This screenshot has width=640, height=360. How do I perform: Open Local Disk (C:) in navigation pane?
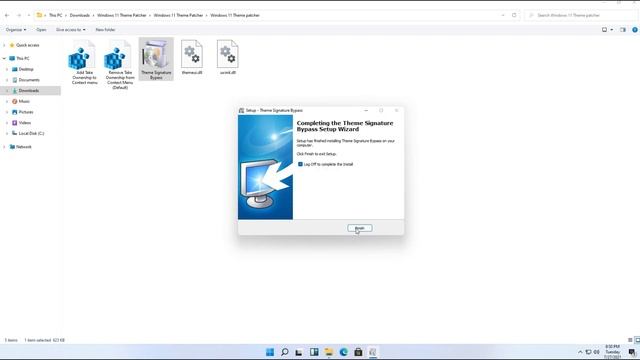[31, 133]
